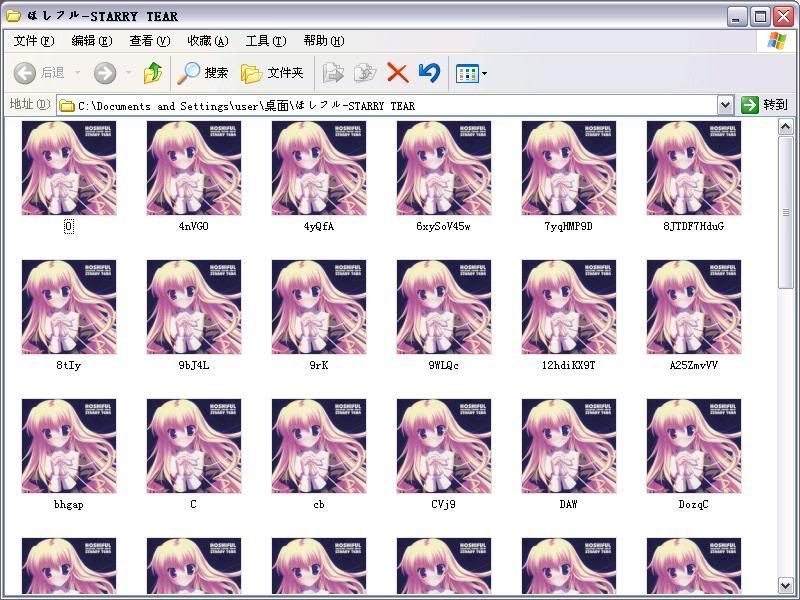
Task: Select the thumbnail named 7yqHMP9D
Action: pyautogui.click(x=569, y=168)
